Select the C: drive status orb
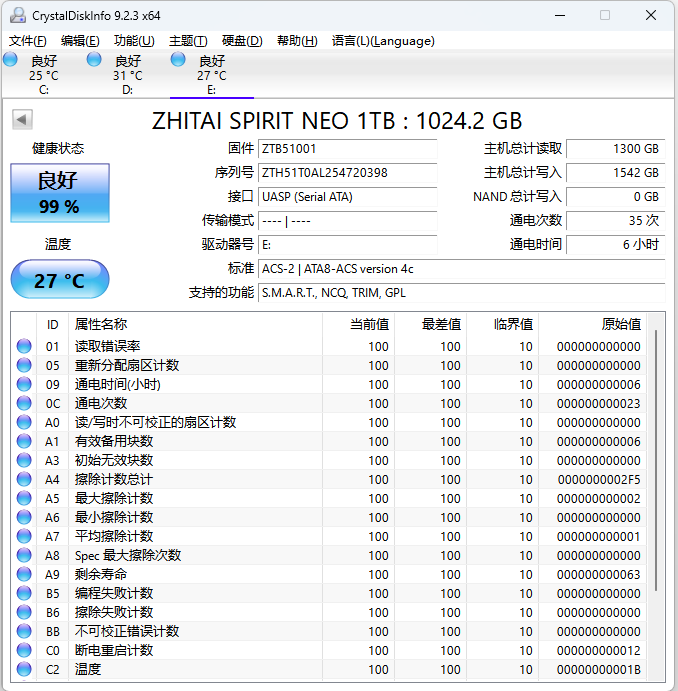Viewport: 678px width, 691px height. pyautogui.click(x=11, y=60)
